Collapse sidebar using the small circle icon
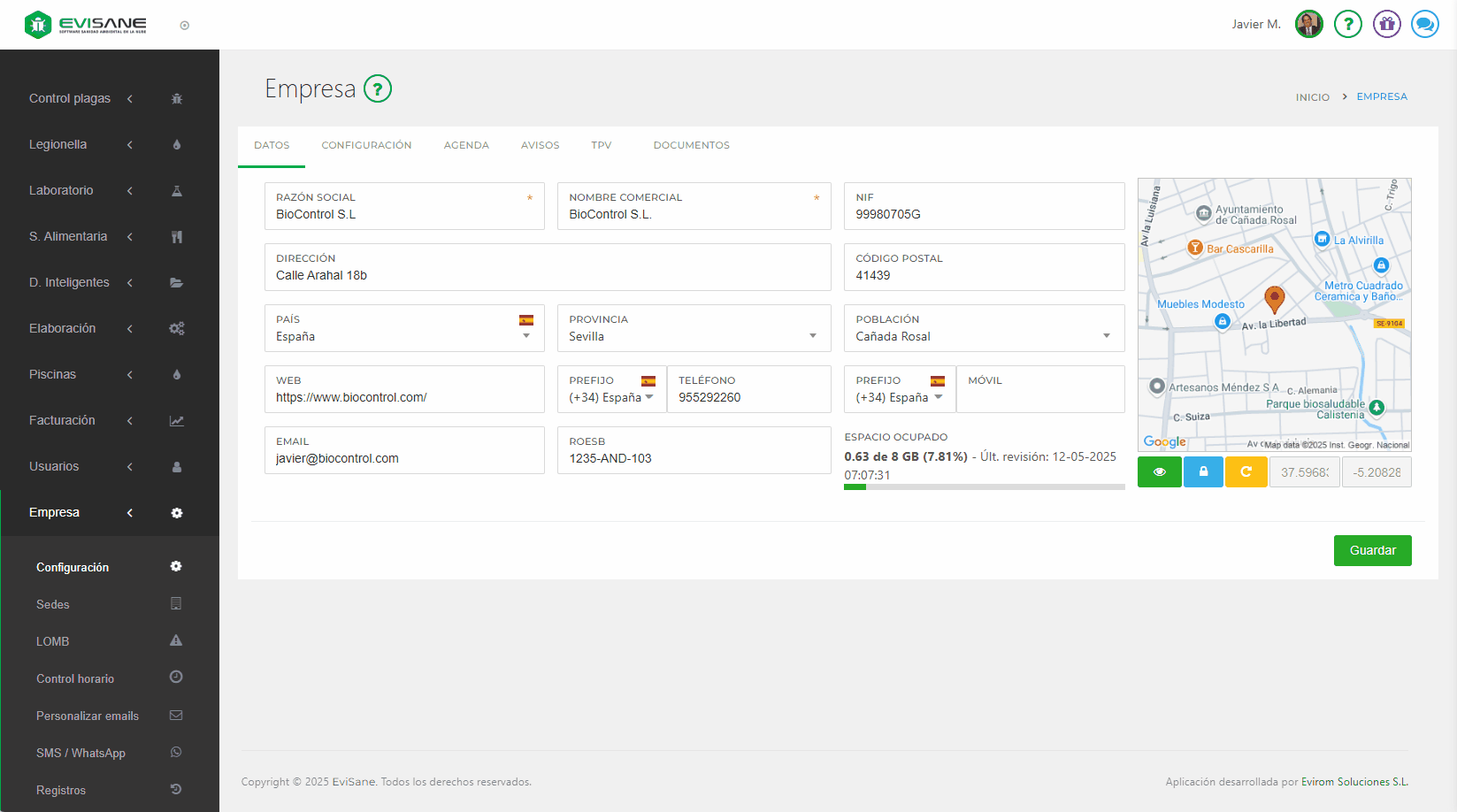The image size is (1457, 812). tap(185, 26)
